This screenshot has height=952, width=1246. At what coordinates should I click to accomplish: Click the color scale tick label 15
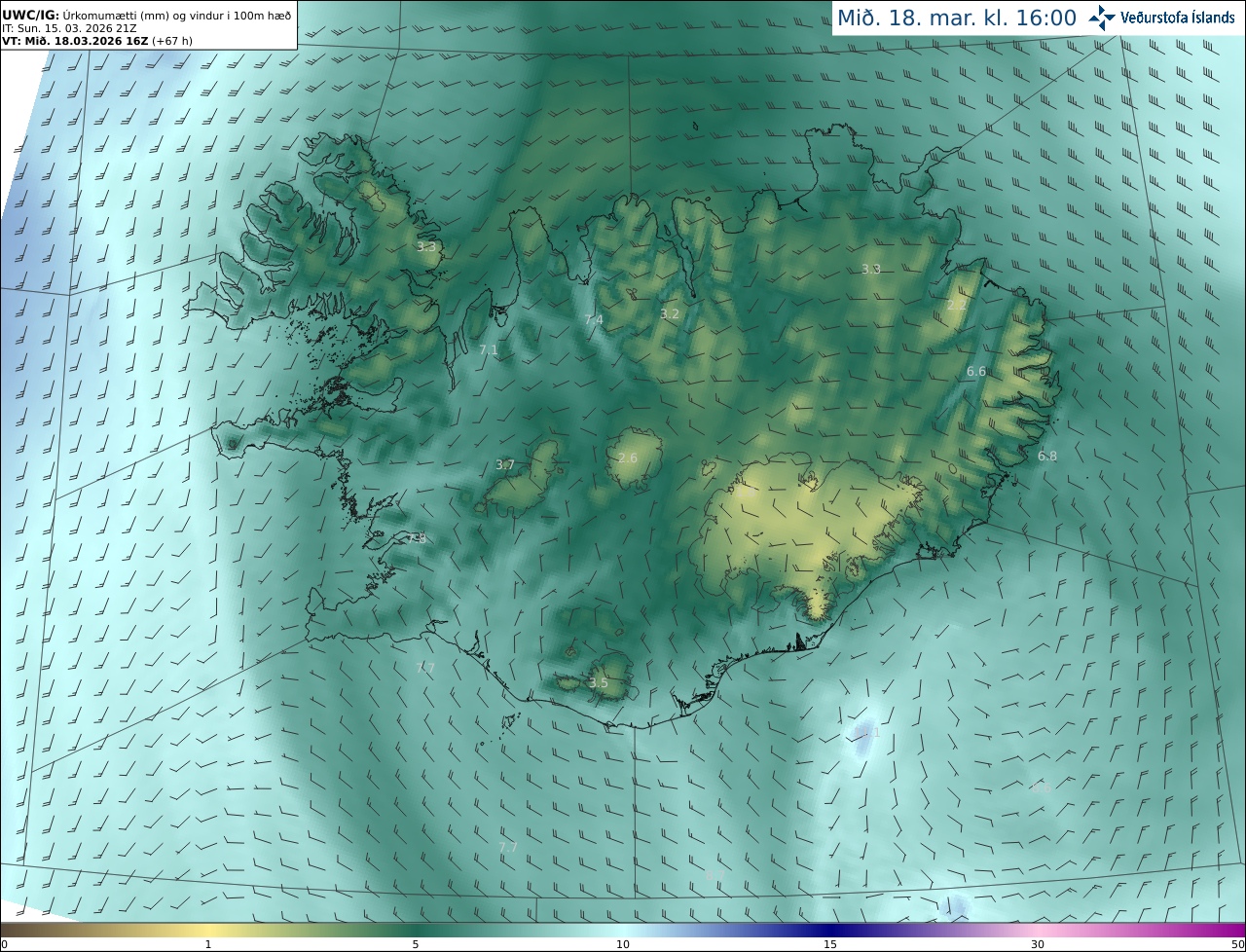830,944
